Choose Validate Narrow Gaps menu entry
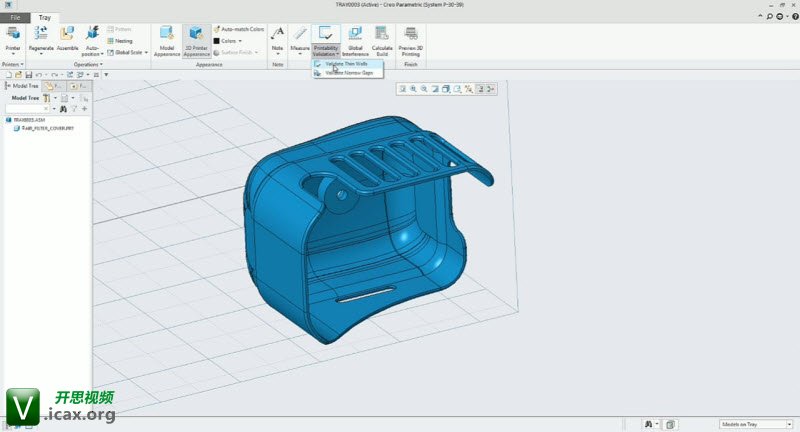Screen dimensions: 800x432 click(x=349, y=73)
